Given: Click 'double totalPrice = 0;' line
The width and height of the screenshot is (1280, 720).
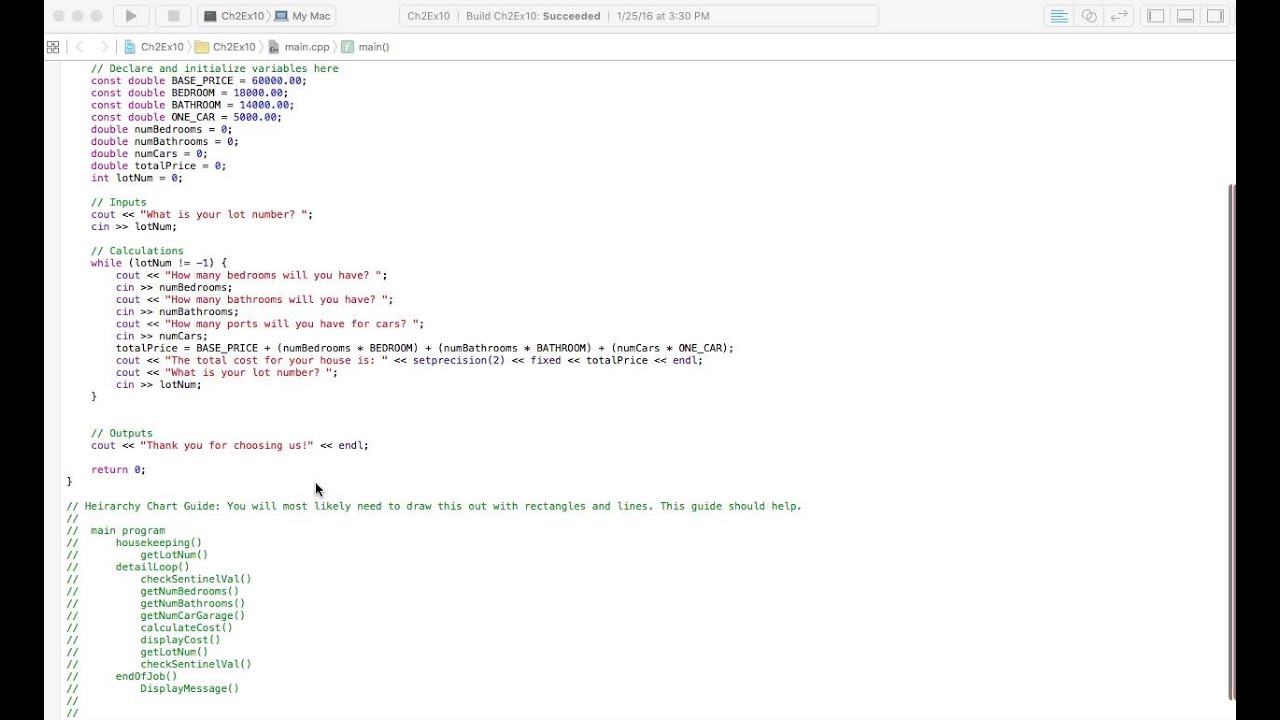Looking at the screenshot, I should (x=158, y=166).
